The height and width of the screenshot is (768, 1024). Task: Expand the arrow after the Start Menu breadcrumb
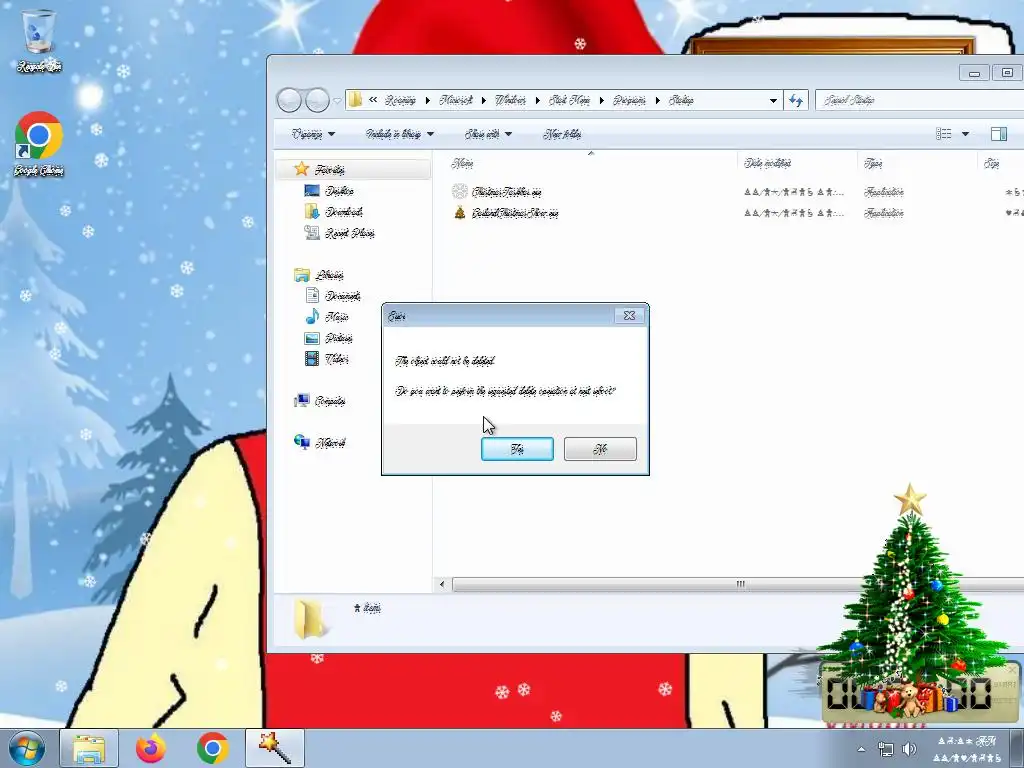click(x=601, y=100)
